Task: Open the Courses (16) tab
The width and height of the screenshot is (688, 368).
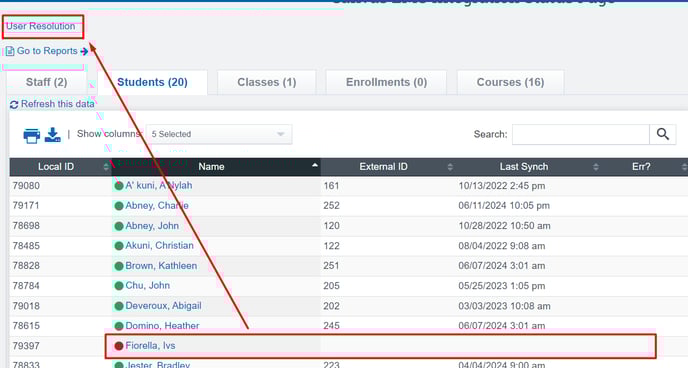Action: (x=510, y=82)
